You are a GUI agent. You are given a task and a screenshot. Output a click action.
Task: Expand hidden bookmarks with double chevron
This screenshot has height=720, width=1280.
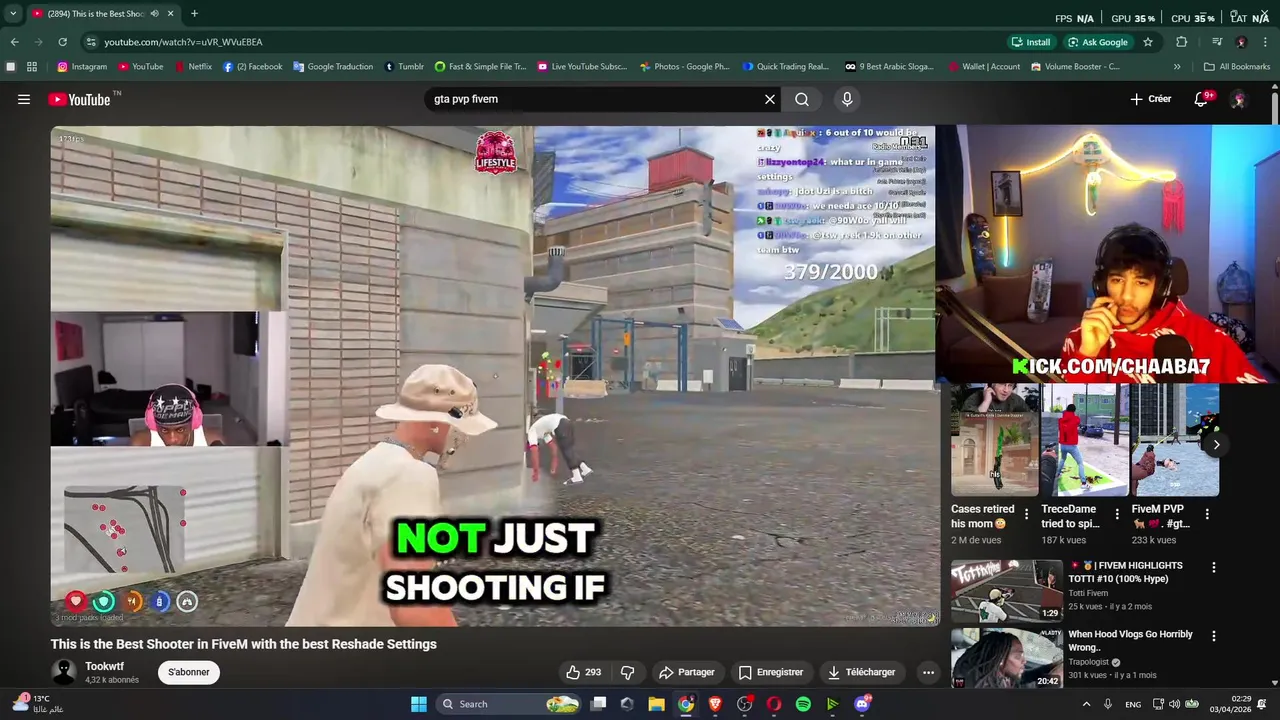tap(1177, 67)
